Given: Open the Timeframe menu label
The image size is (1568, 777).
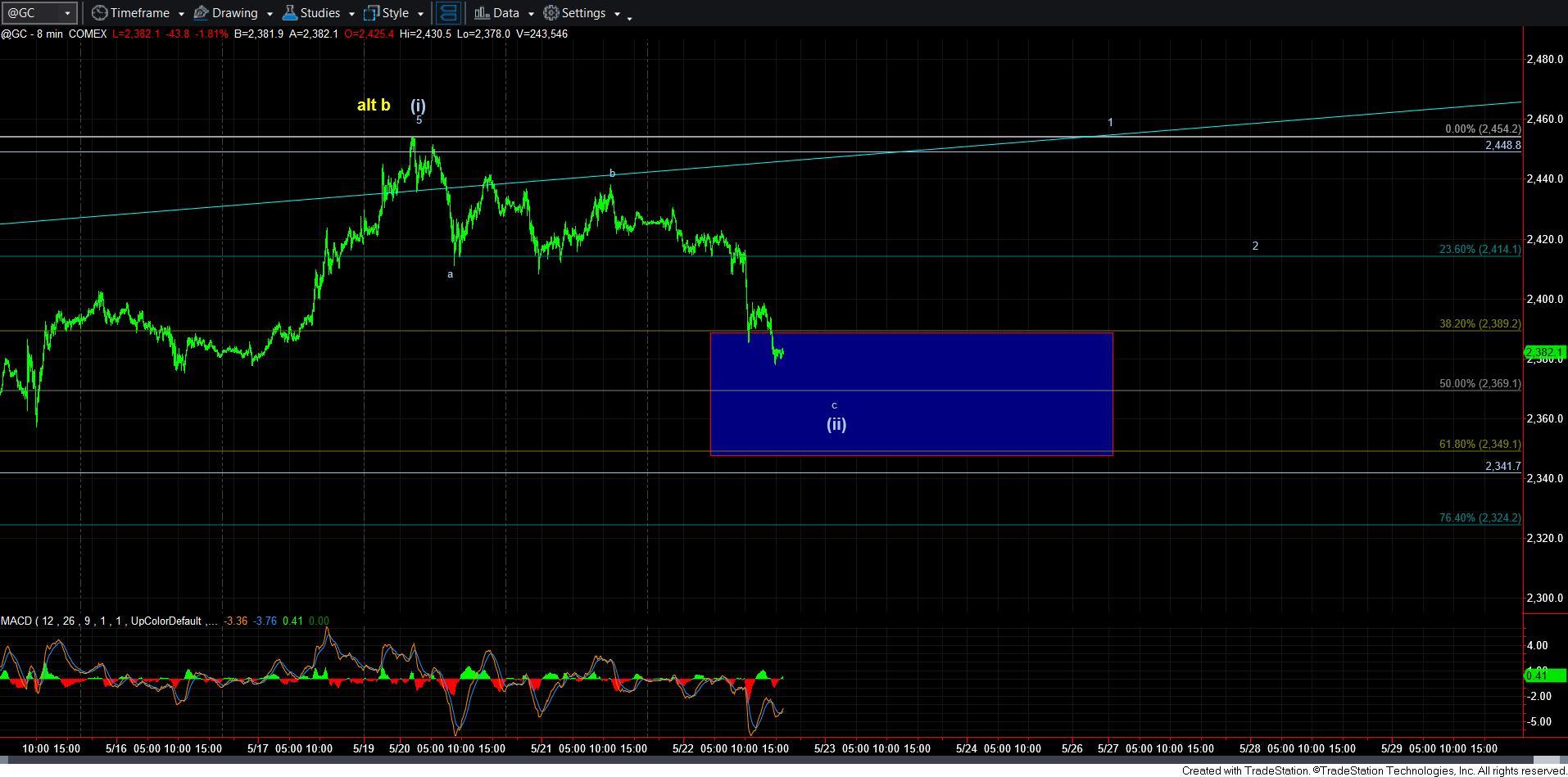Looking at the screenshot, I should [x=139, y=13].
